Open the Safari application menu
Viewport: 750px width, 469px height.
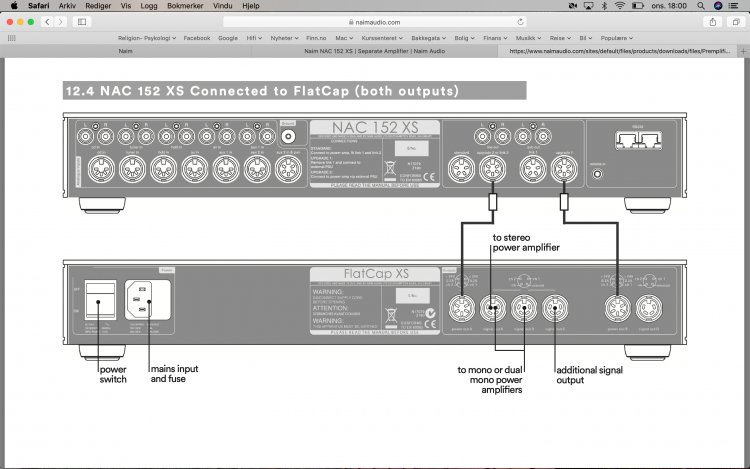click(38, 6)
